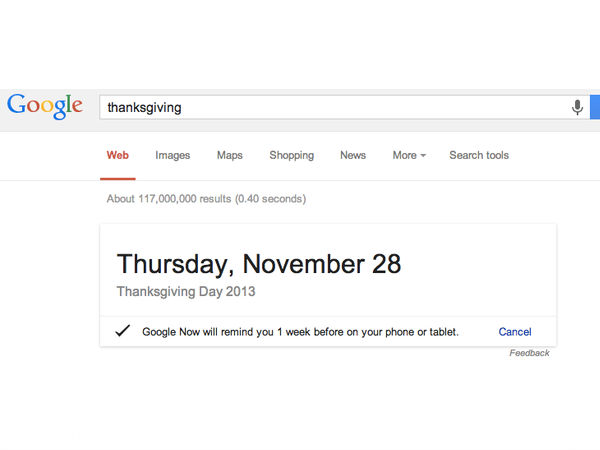The image size is (600, 450).
Task: Click the Feedback link below the card
Action: [x=529, y=353]
